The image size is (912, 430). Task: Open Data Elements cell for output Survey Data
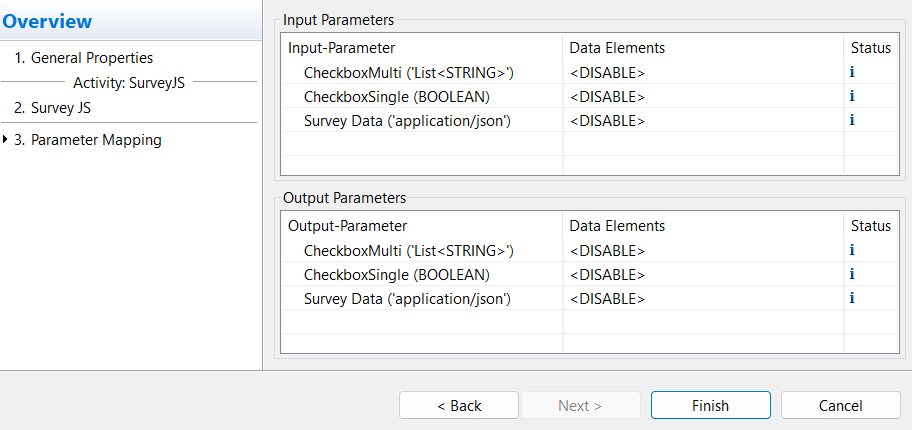pyautogui.click(x=703, y=298)
